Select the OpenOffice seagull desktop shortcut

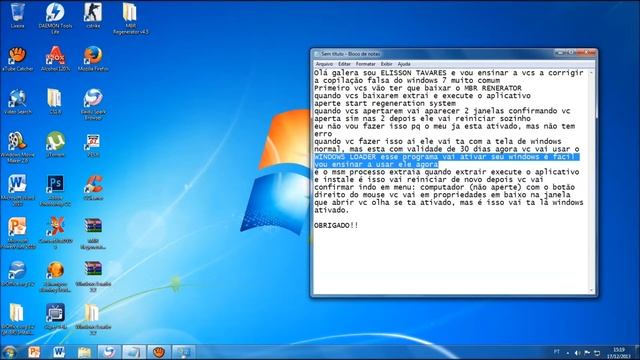click(x=17, y=273)
